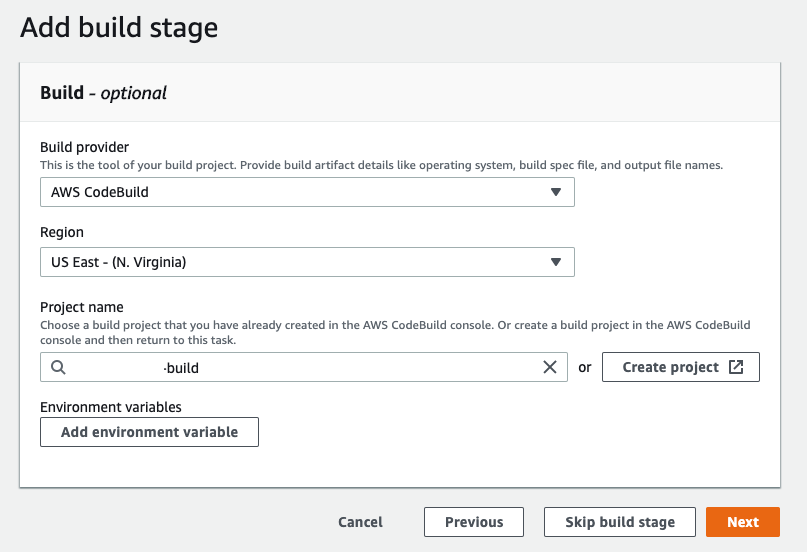807x552 pixels.
Task: Click the Region dropdown arrow
Action: pos(556,262)
